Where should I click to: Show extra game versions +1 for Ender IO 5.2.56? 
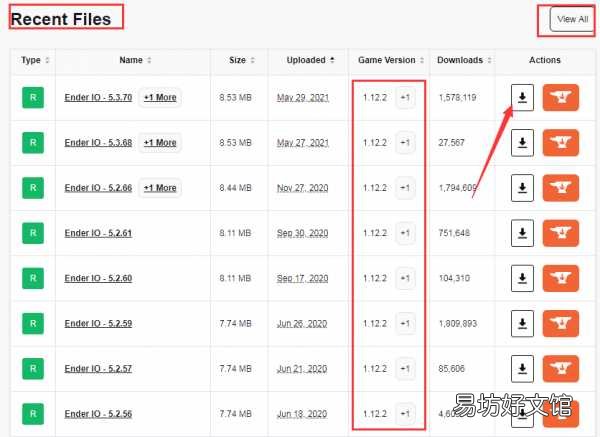(405, 414)
